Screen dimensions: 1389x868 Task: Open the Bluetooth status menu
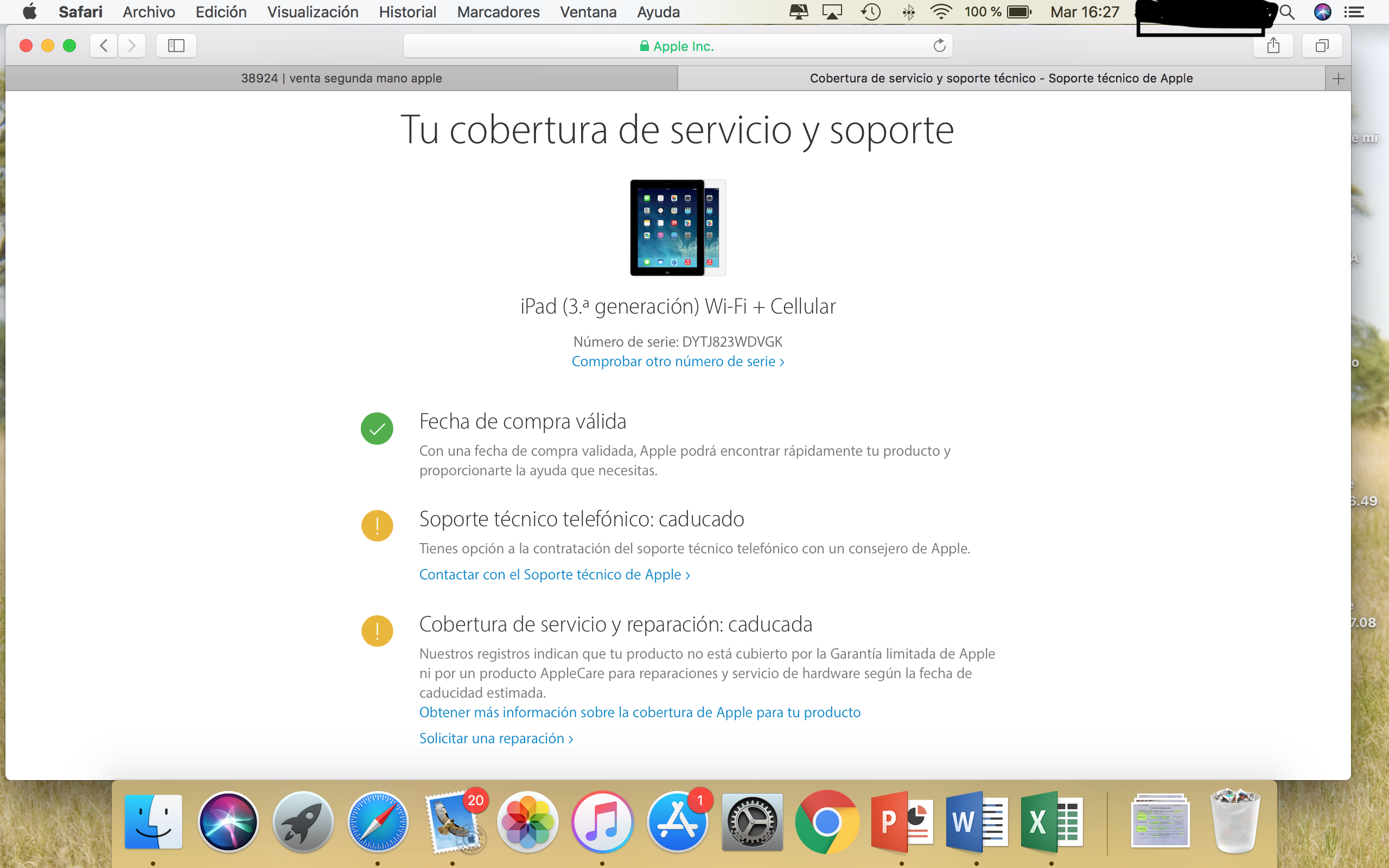(x=908, y=12)
